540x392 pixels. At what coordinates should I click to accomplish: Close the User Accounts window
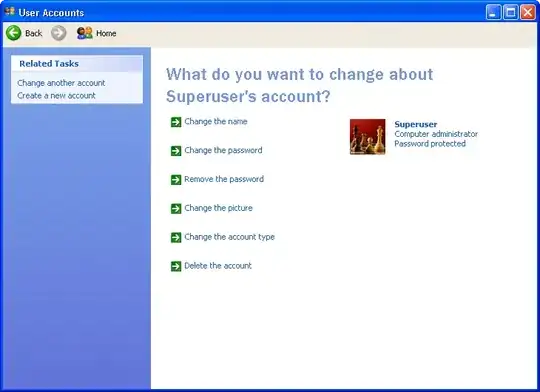[528, 12]
